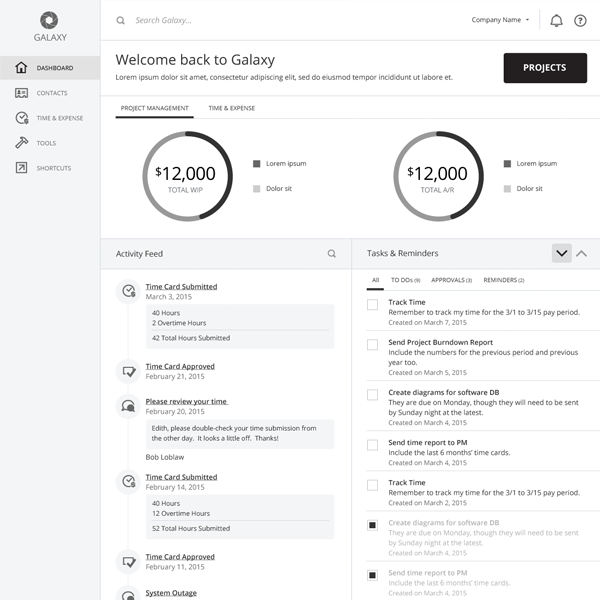The height and width of the screenshot is (600, 600).
Task: Open Time Card Approved link dated February 11, 2015
Action: click(180, 557)
